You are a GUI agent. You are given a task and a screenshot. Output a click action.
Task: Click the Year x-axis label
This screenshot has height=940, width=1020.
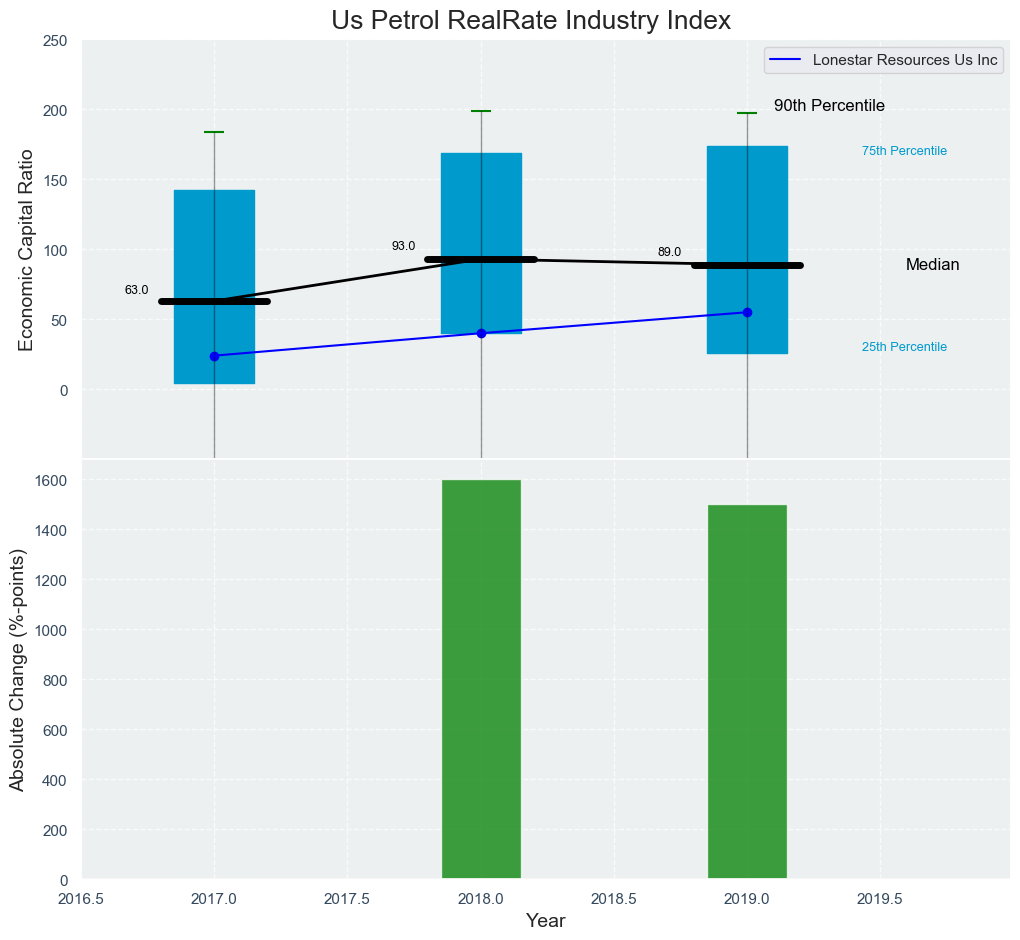[x=545, y=921]
